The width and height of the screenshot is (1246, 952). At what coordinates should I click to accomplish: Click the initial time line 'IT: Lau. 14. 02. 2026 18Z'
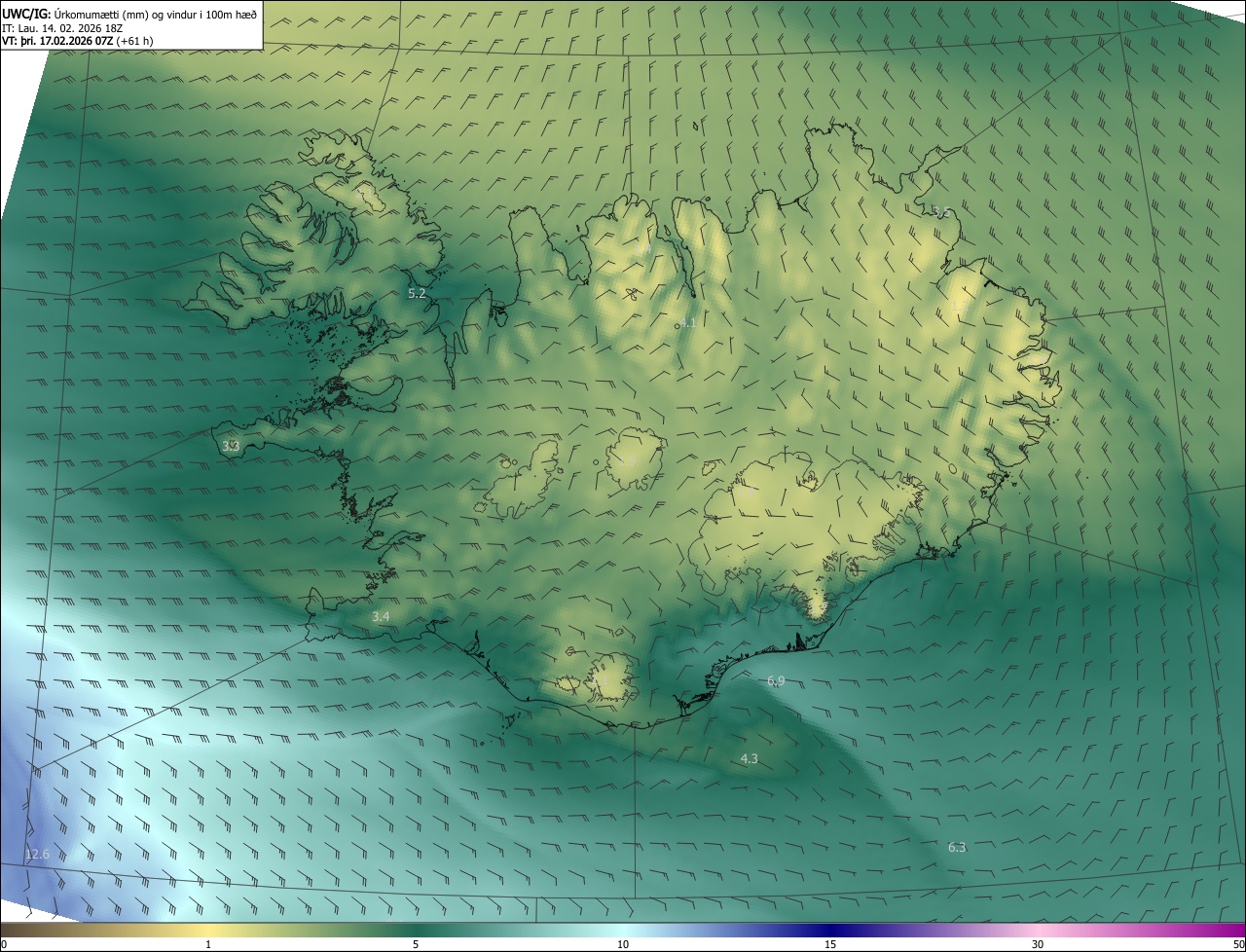click(62, 27)
